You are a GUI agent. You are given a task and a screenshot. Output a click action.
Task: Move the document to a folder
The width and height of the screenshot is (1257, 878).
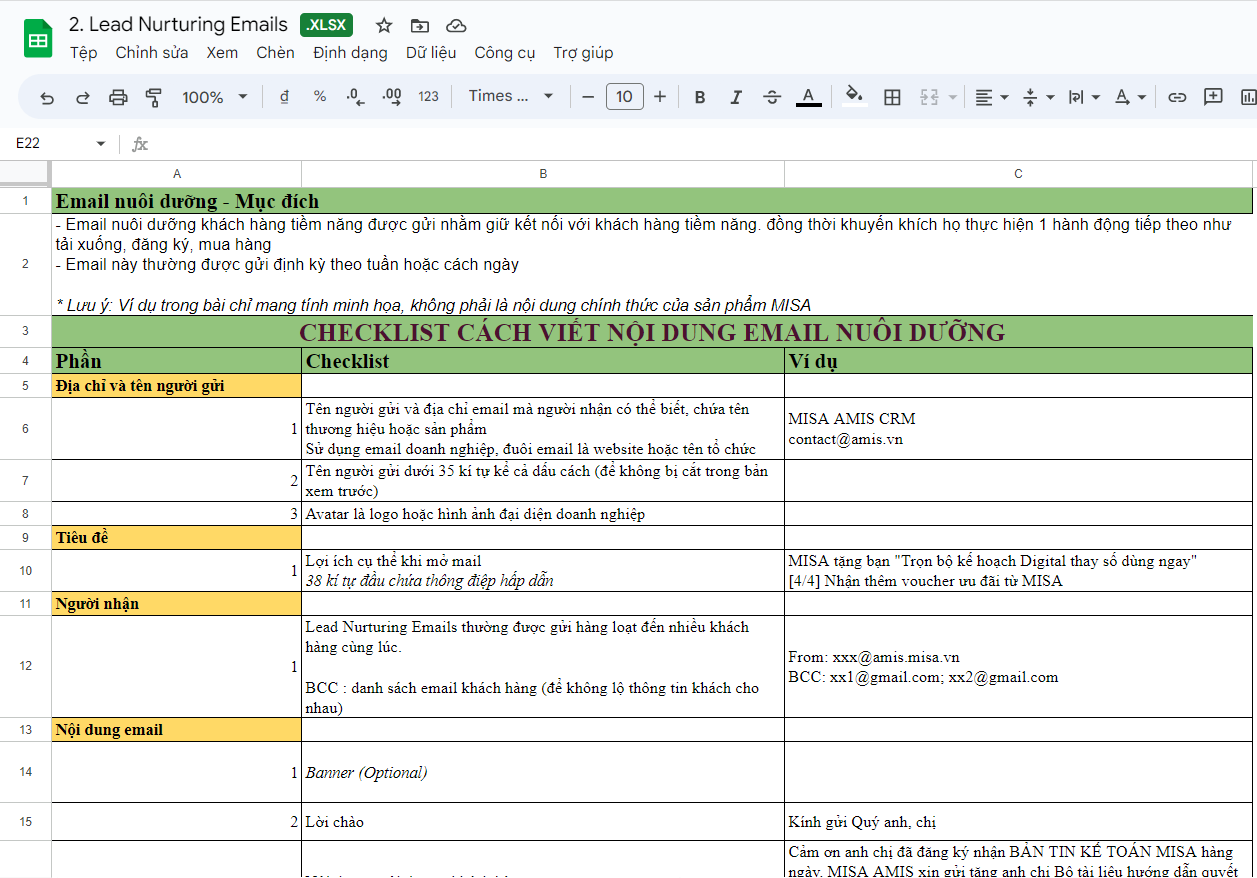coord(420,26)
